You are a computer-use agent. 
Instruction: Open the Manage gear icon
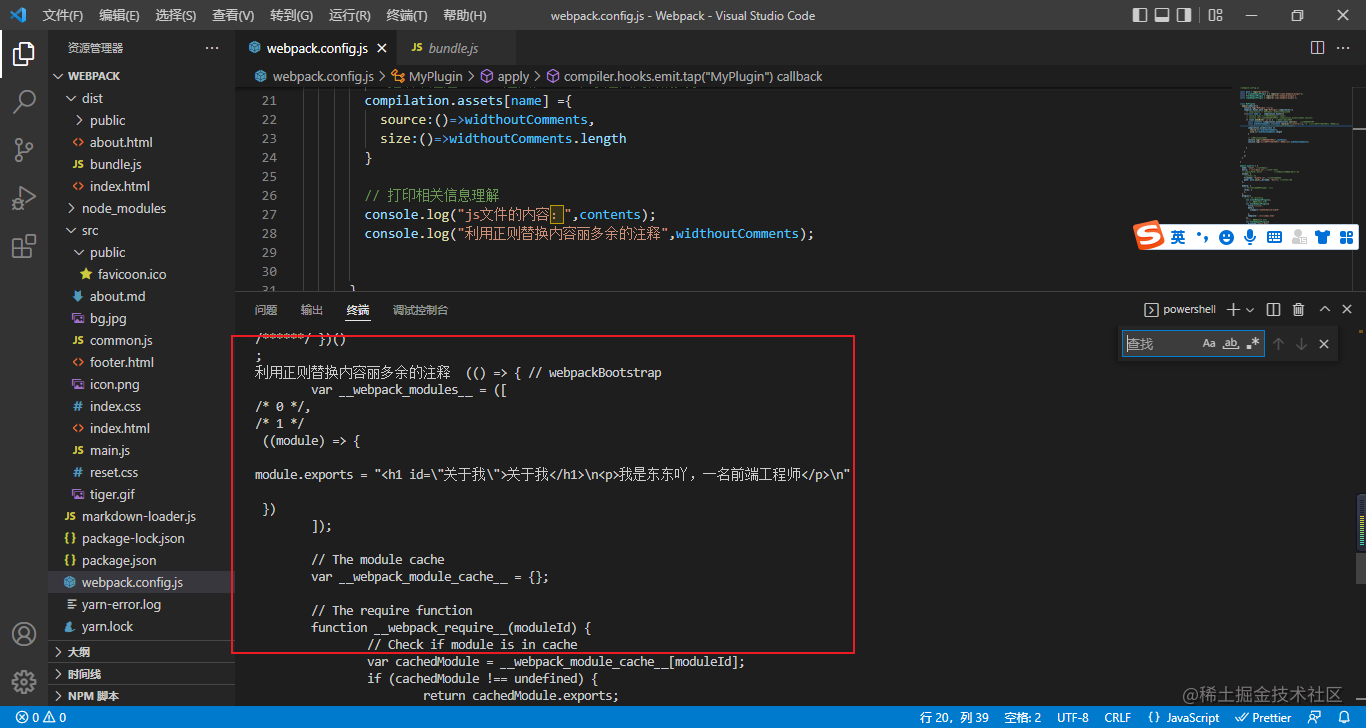pos(24,682)
